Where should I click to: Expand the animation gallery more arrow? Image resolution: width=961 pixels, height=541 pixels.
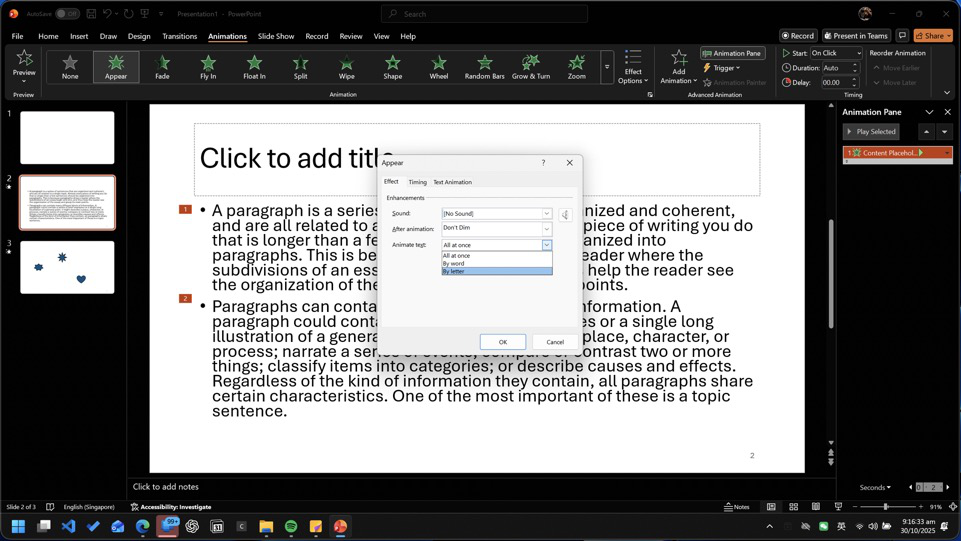(607, 67)
